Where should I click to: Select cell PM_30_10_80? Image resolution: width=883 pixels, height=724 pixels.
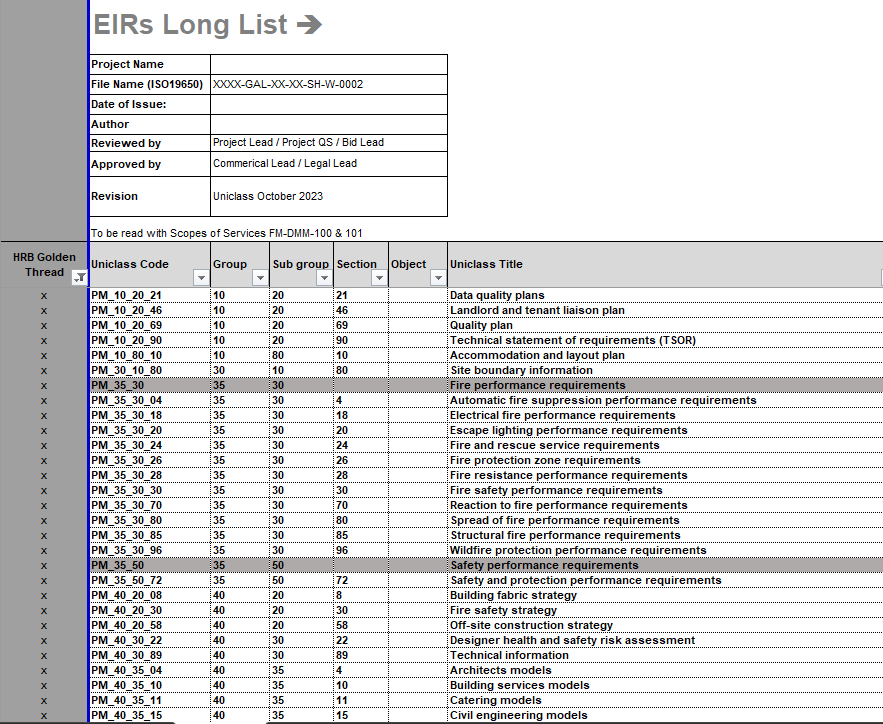click(150, 370)
